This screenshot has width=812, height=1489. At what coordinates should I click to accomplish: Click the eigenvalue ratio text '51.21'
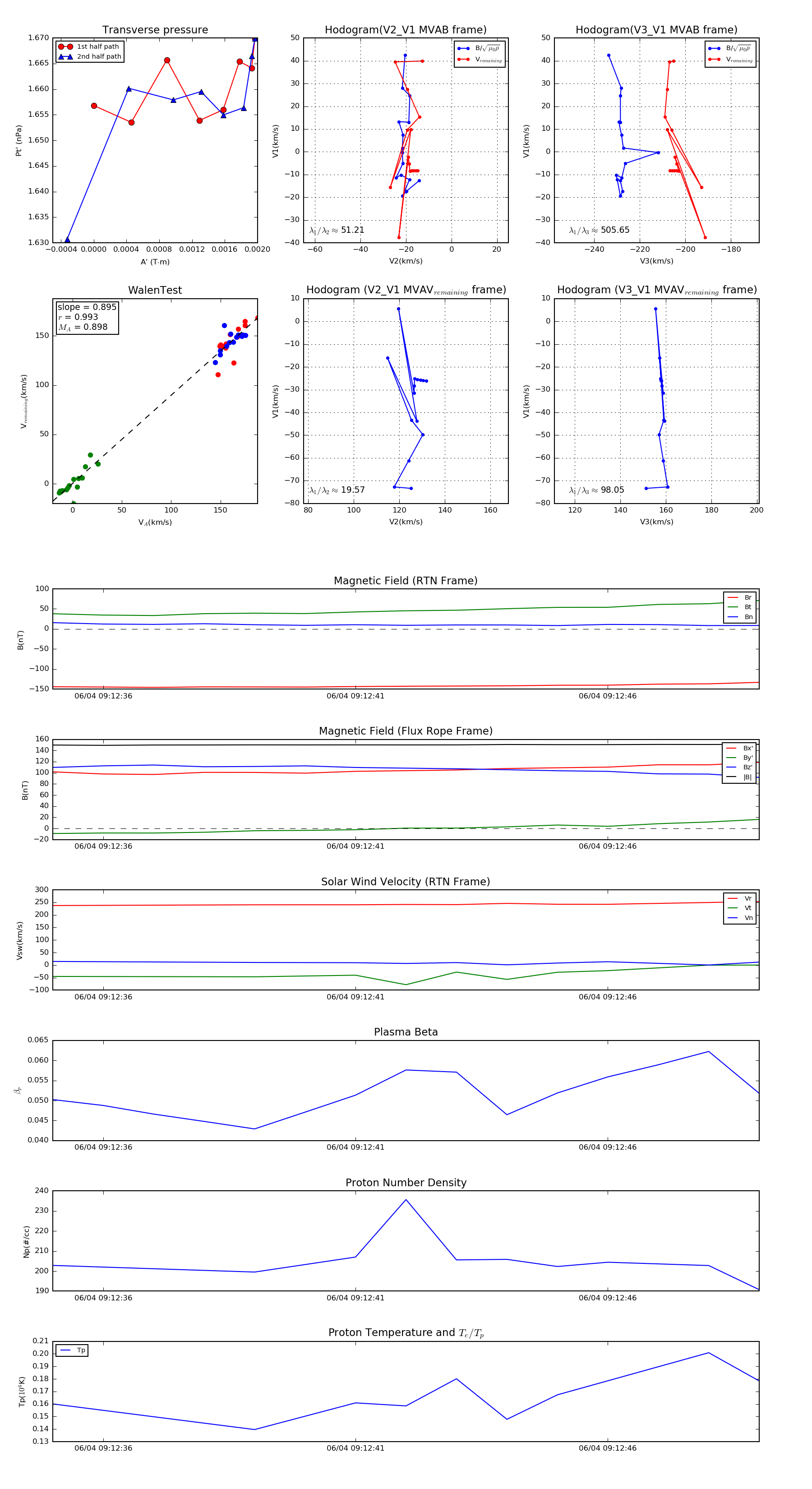[352, 230]
